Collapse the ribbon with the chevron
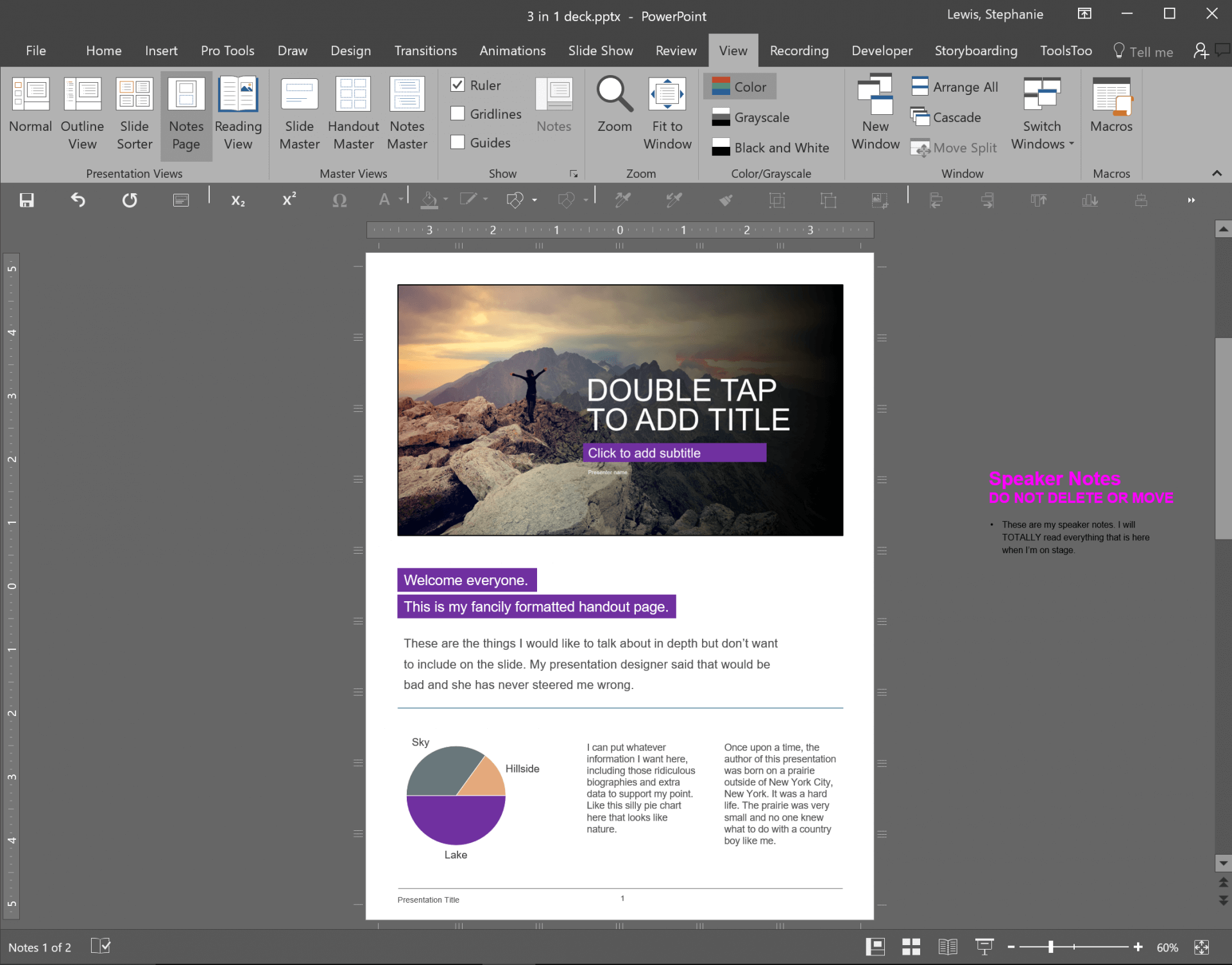The width and height of the screenshot is (1232, 965). [1217, 173]
